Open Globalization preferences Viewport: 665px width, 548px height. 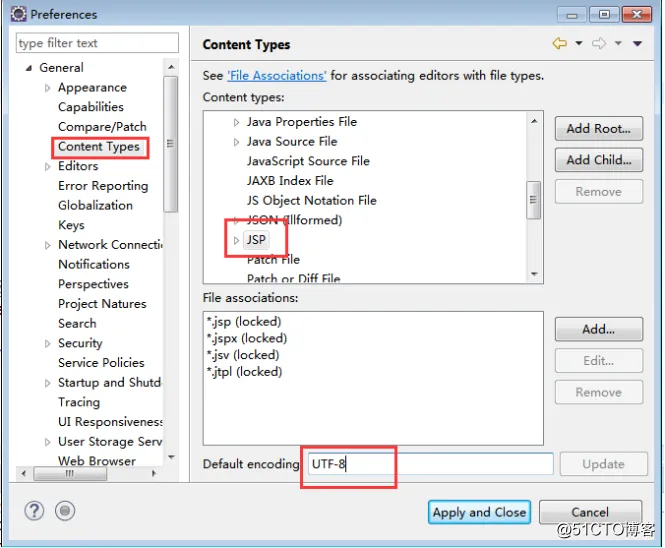(95, 205)
